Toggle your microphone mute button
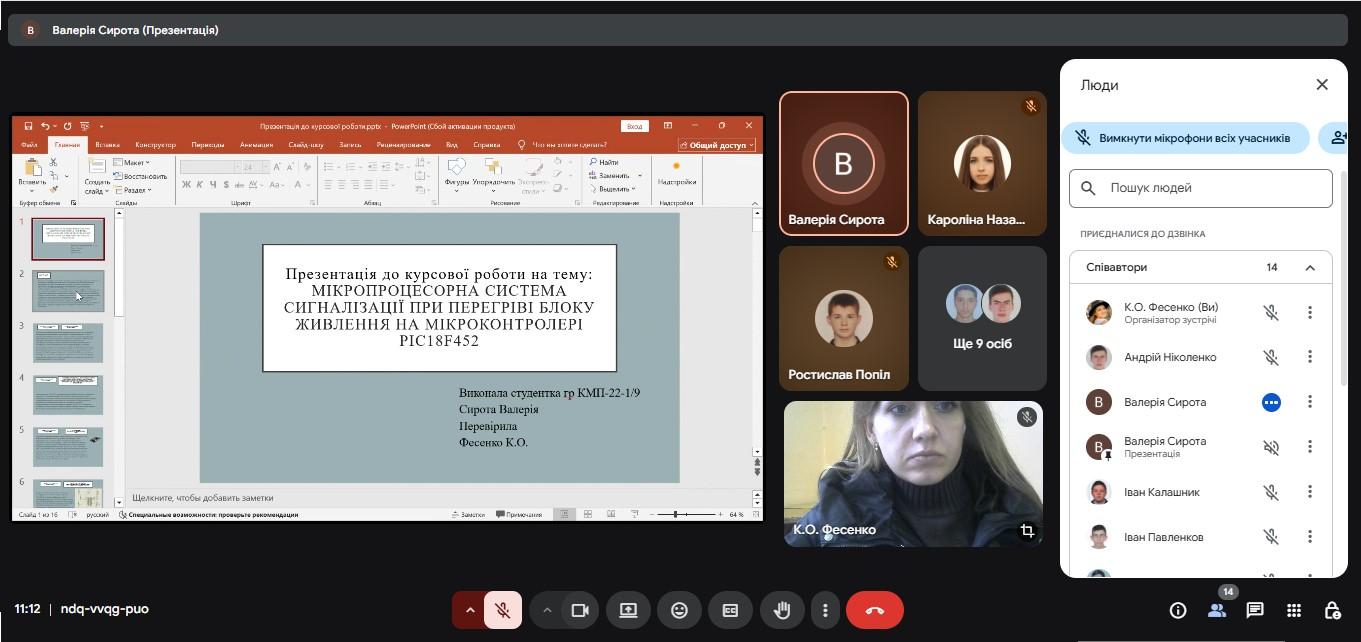The width and height of the screenshot is (1361, 642). (503, 610)
